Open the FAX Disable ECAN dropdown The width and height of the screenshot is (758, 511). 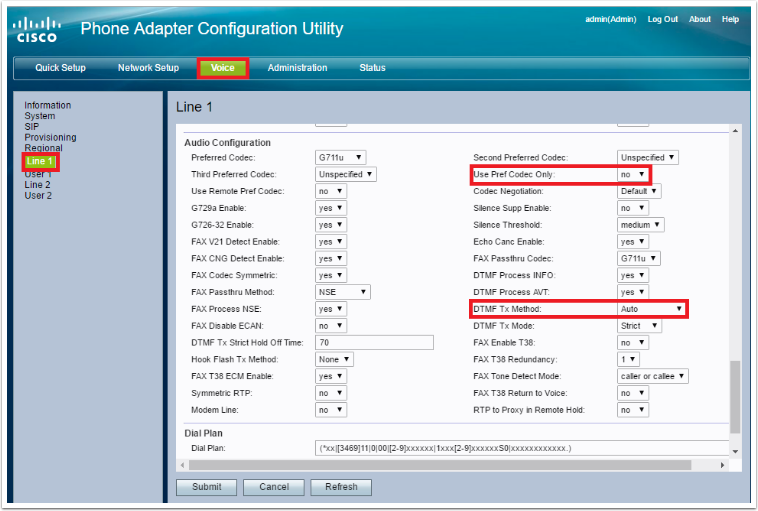click(x=331, y=326)
